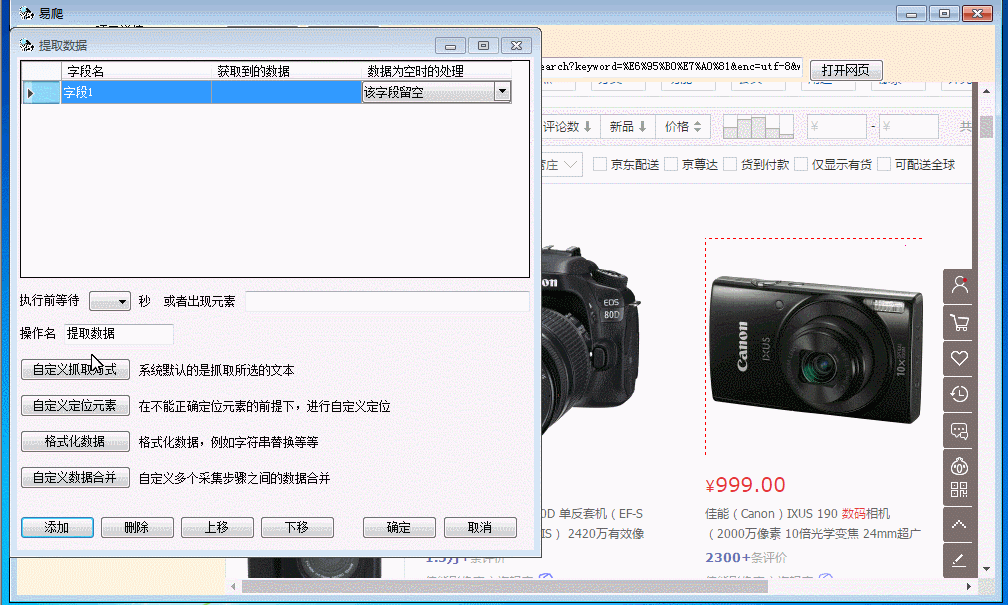Check the 货到付款 filter

point(730,165)
